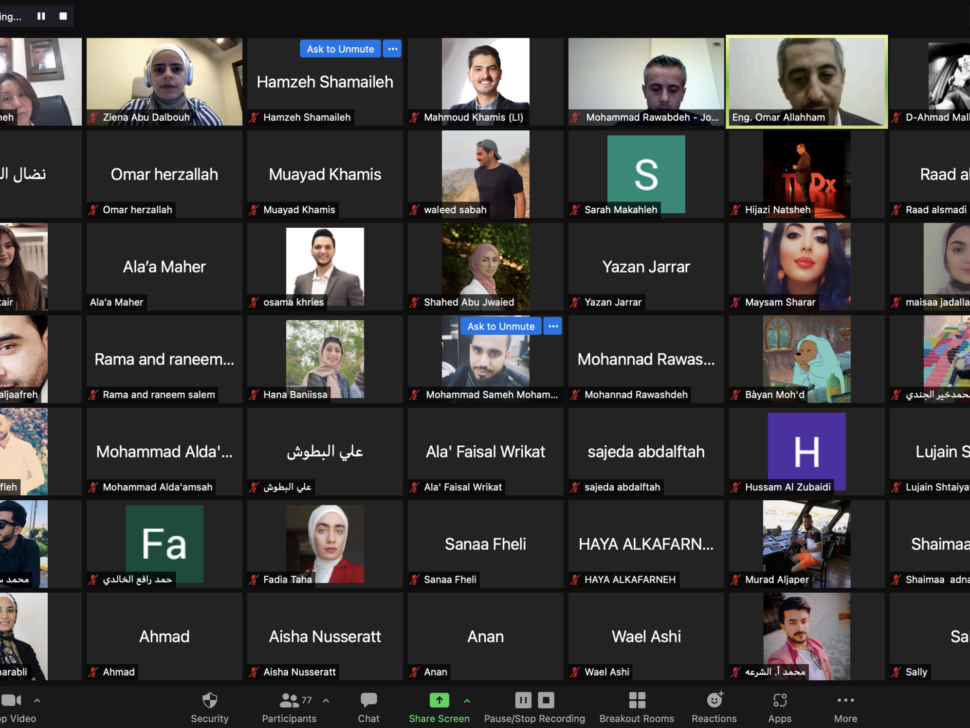970x728 pixels.
Task: Click the muted mic icon beside Wael Ashi
Action: pos(575,672)
